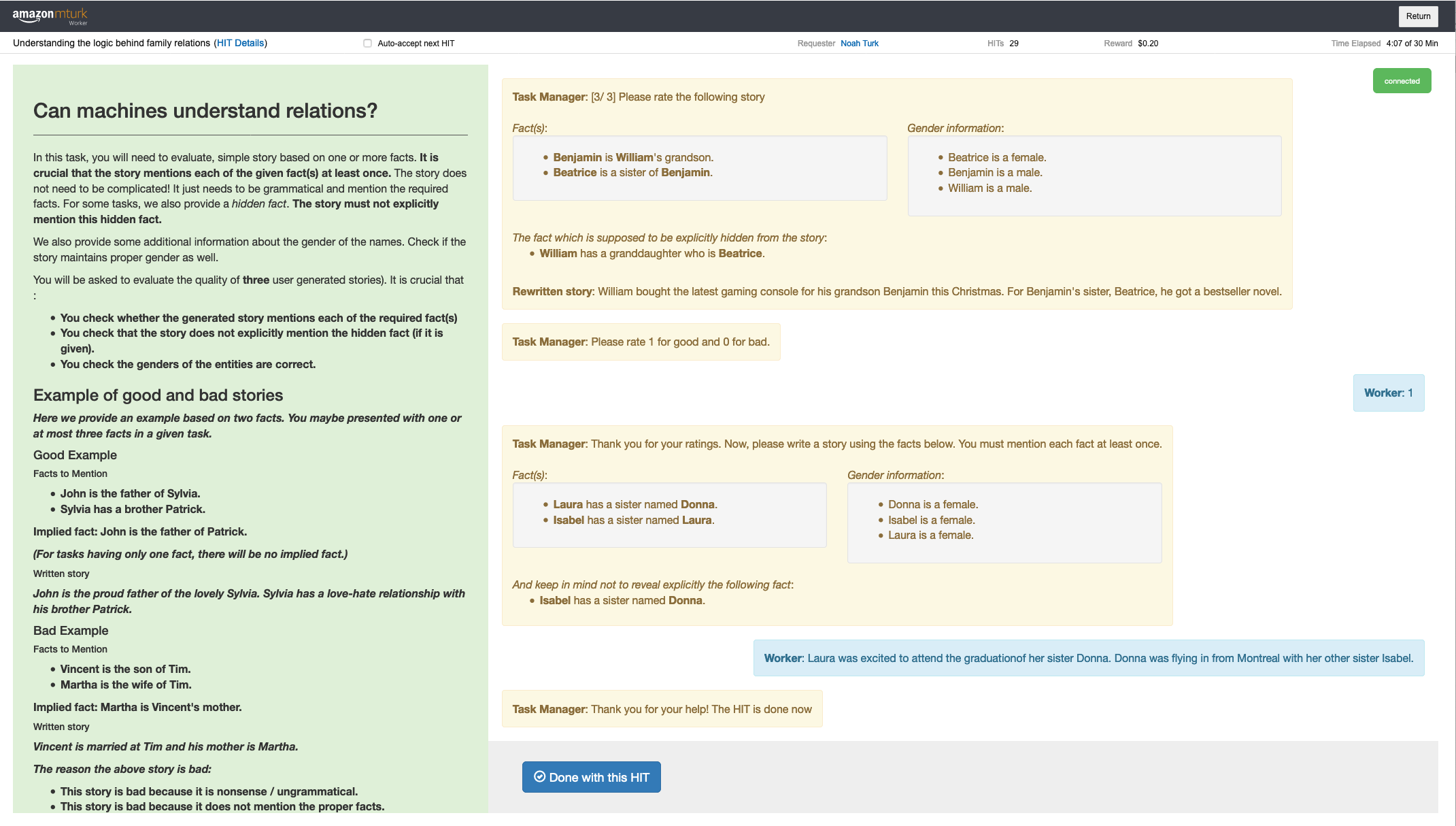The width and height of the screenshot is (1456, 826).
Task: Open the HIT Details link
Action: point(240,43)
